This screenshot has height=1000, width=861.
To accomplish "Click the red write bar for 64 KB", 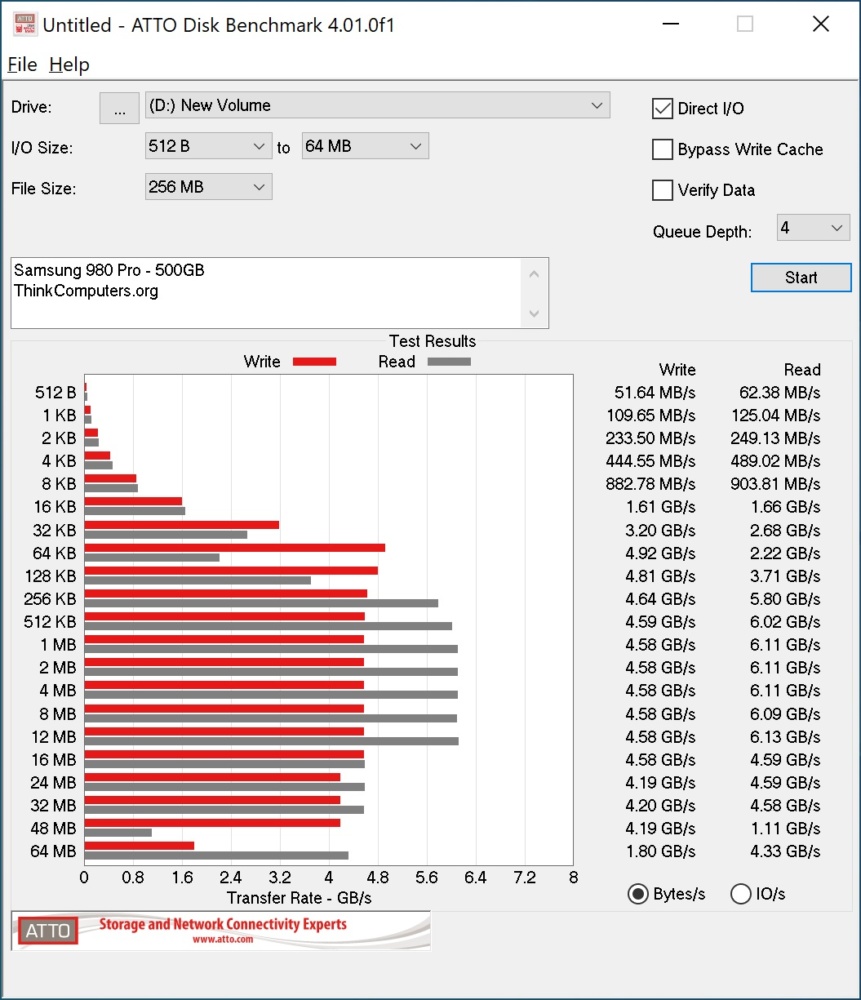I will (x=235, y=548).
